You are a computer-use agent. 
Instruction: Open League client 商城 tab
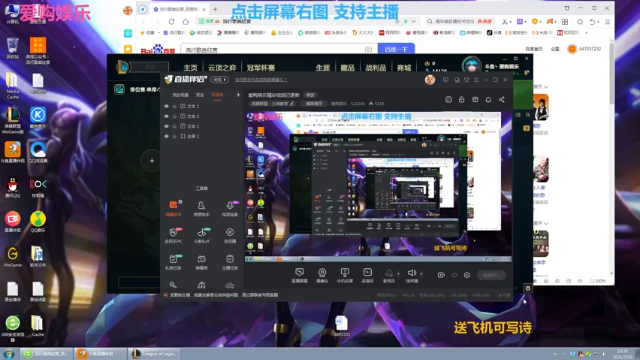[404, 68]
